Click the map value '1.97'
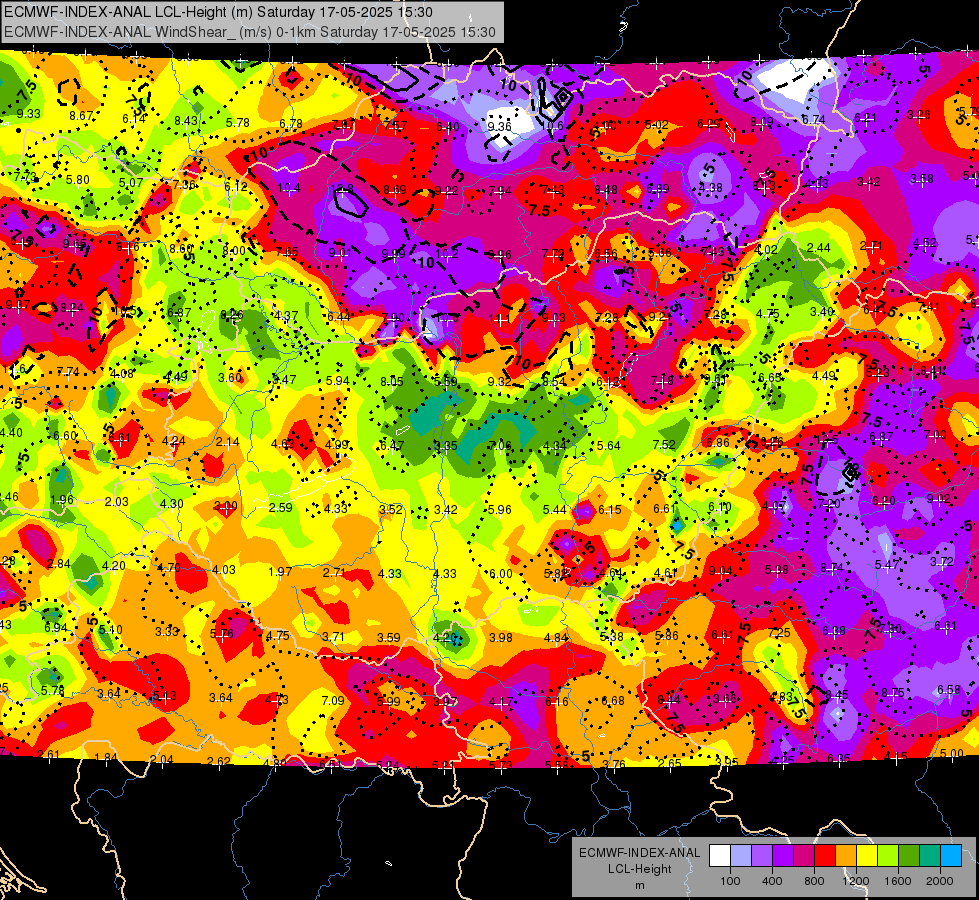 point(280,571)
